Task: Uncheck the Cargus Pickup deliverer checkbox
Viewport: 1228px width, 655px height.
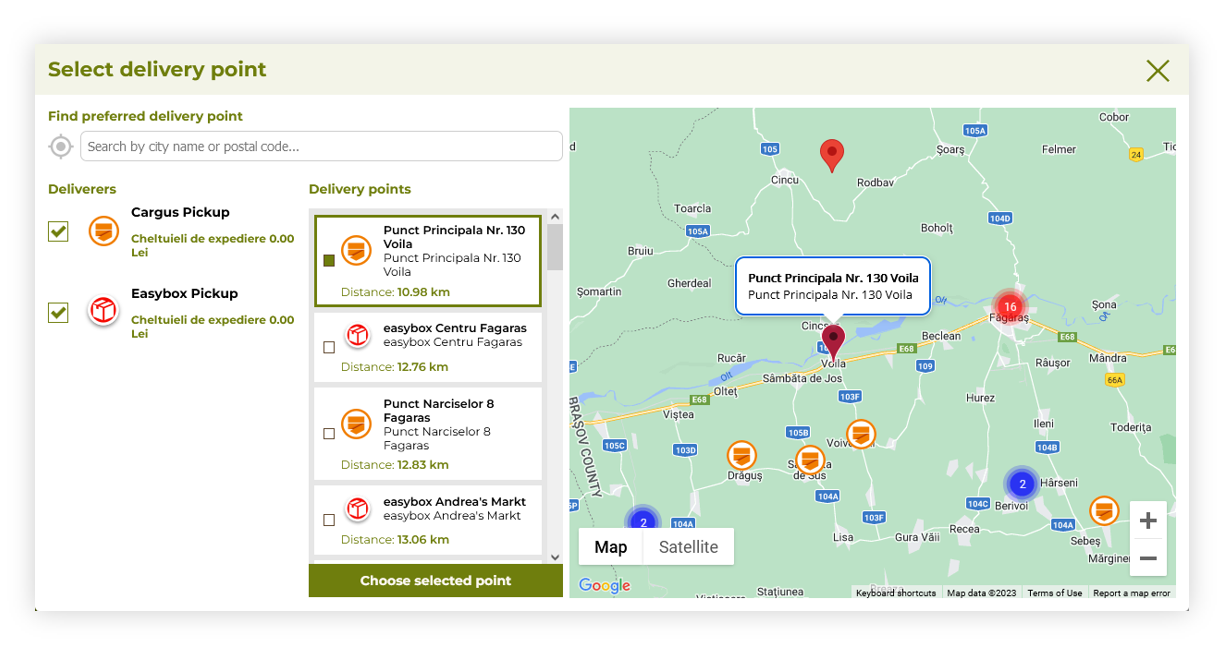Action: [59, 231]
